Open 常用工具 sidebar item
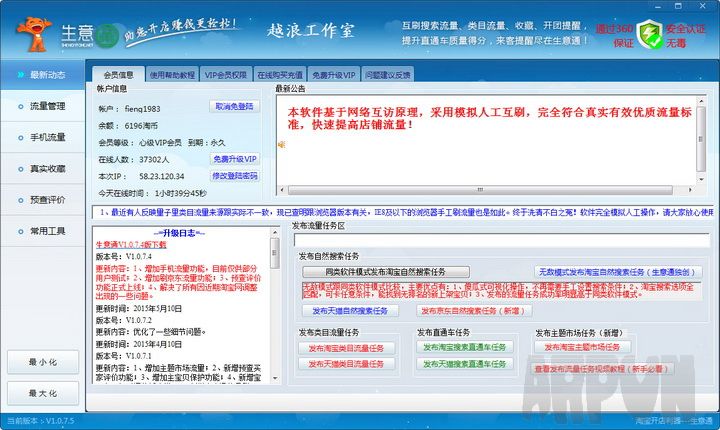Viewport: 720px width, 430px height. pyautogui.click(x=42, y=231)
